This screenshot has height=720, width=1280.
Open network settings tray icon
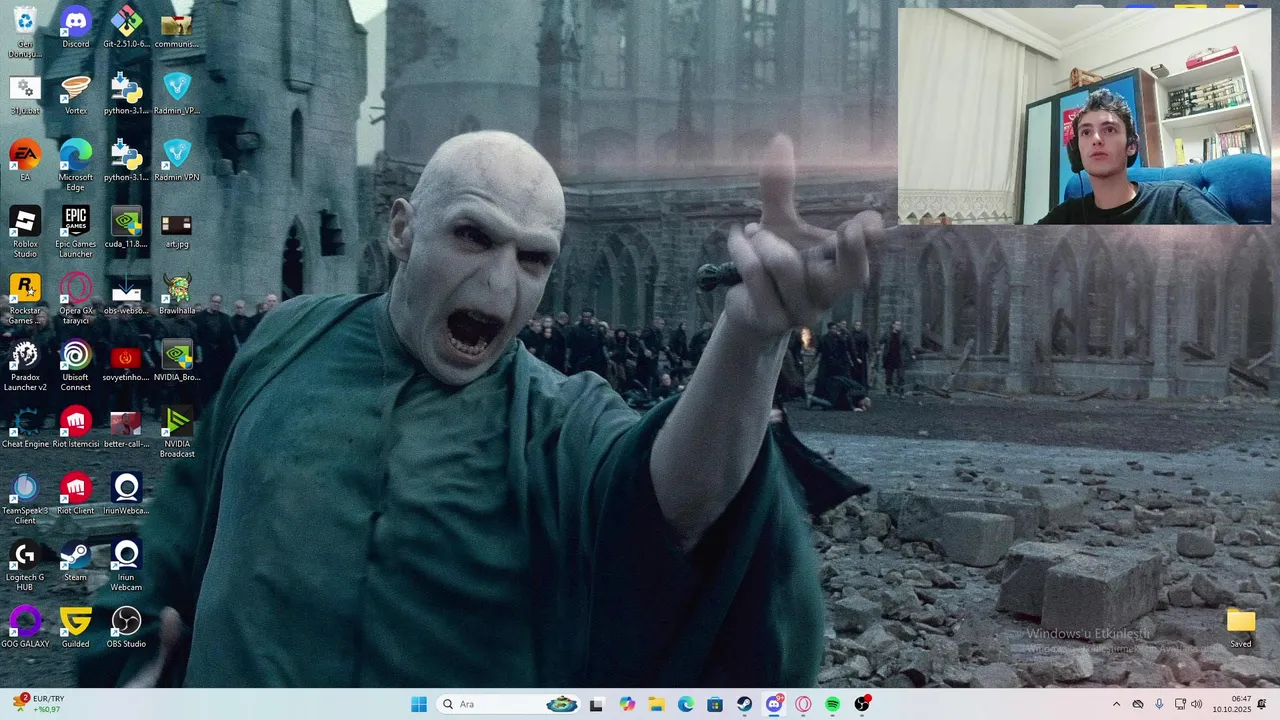(1180, 704)
